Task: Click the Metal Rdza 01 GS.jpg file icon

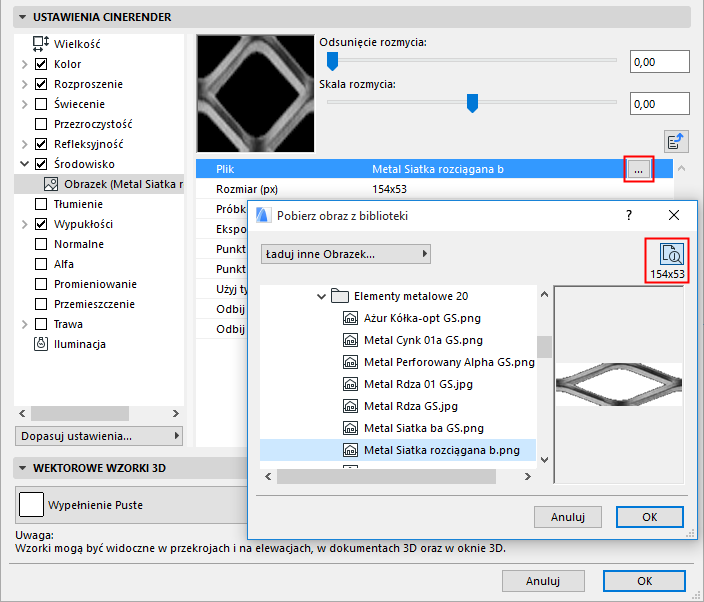Action: [350, 384]
